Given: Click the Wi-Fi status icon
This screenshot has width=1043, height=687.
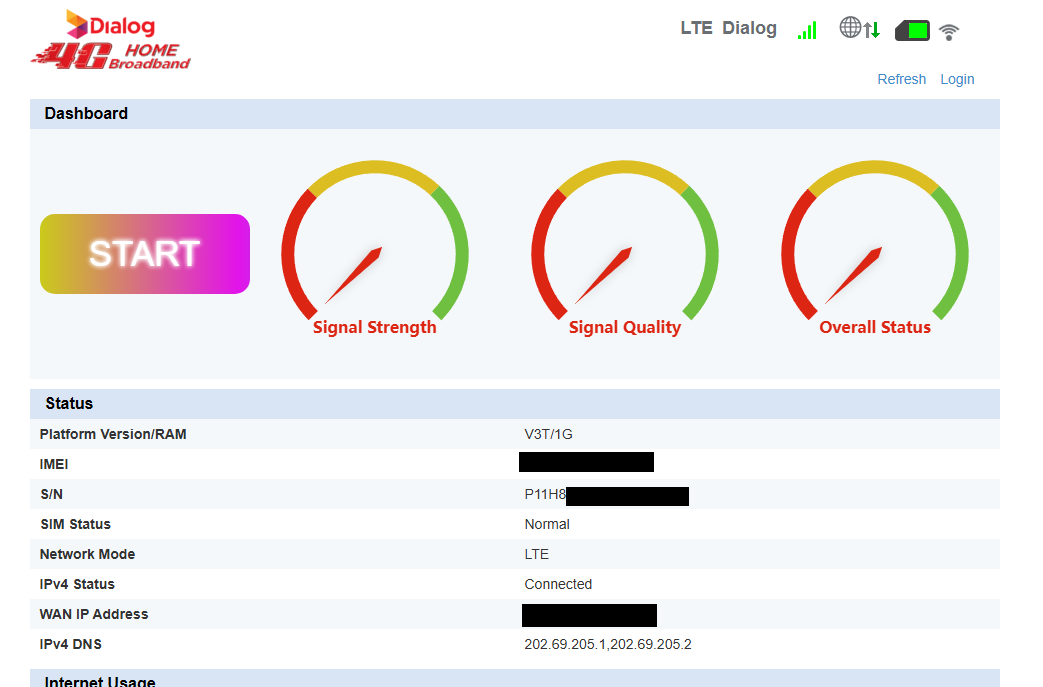Looking at the screenshot, I should (x=949, y=31).
